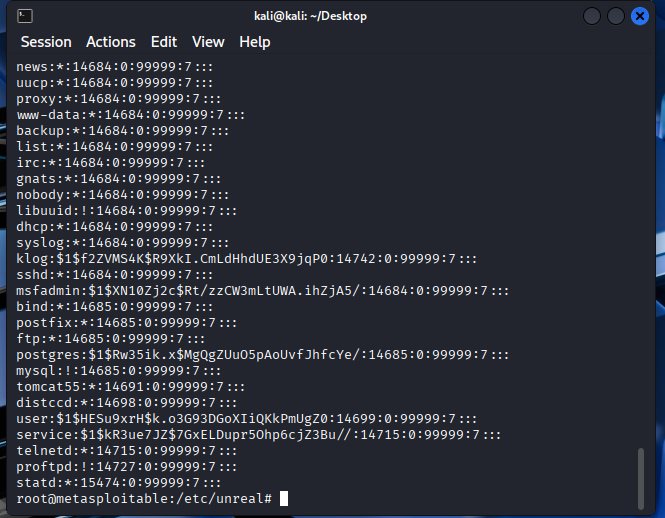Click the proftpd:!:14727 line
The image size is (665, 518).
point(127,467)
